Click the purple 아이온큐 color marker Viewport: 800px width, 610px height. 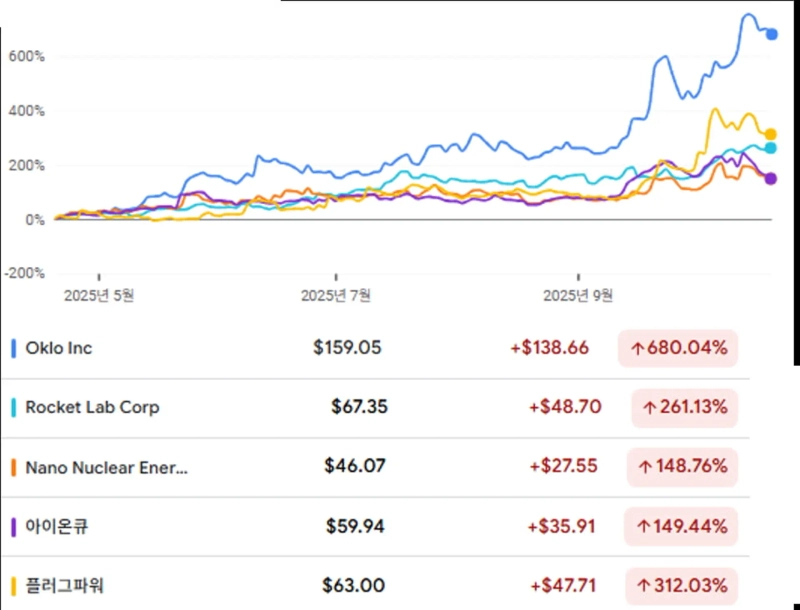point(13,526)
